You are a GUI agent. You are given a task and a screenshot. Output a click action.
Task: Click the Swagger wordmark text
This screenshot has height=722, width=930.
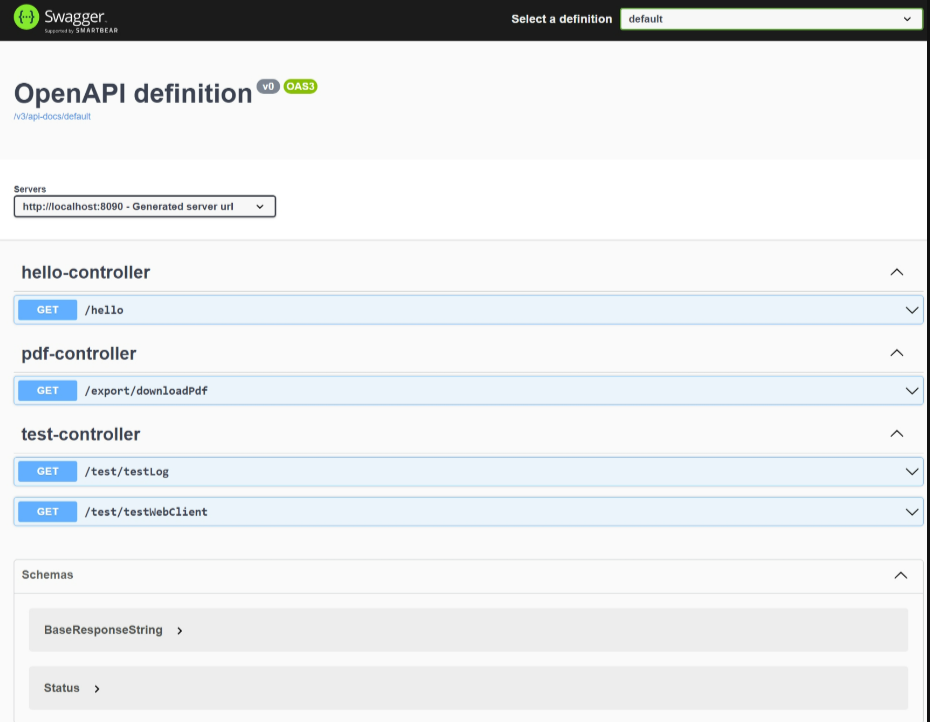tap(75, 17)
